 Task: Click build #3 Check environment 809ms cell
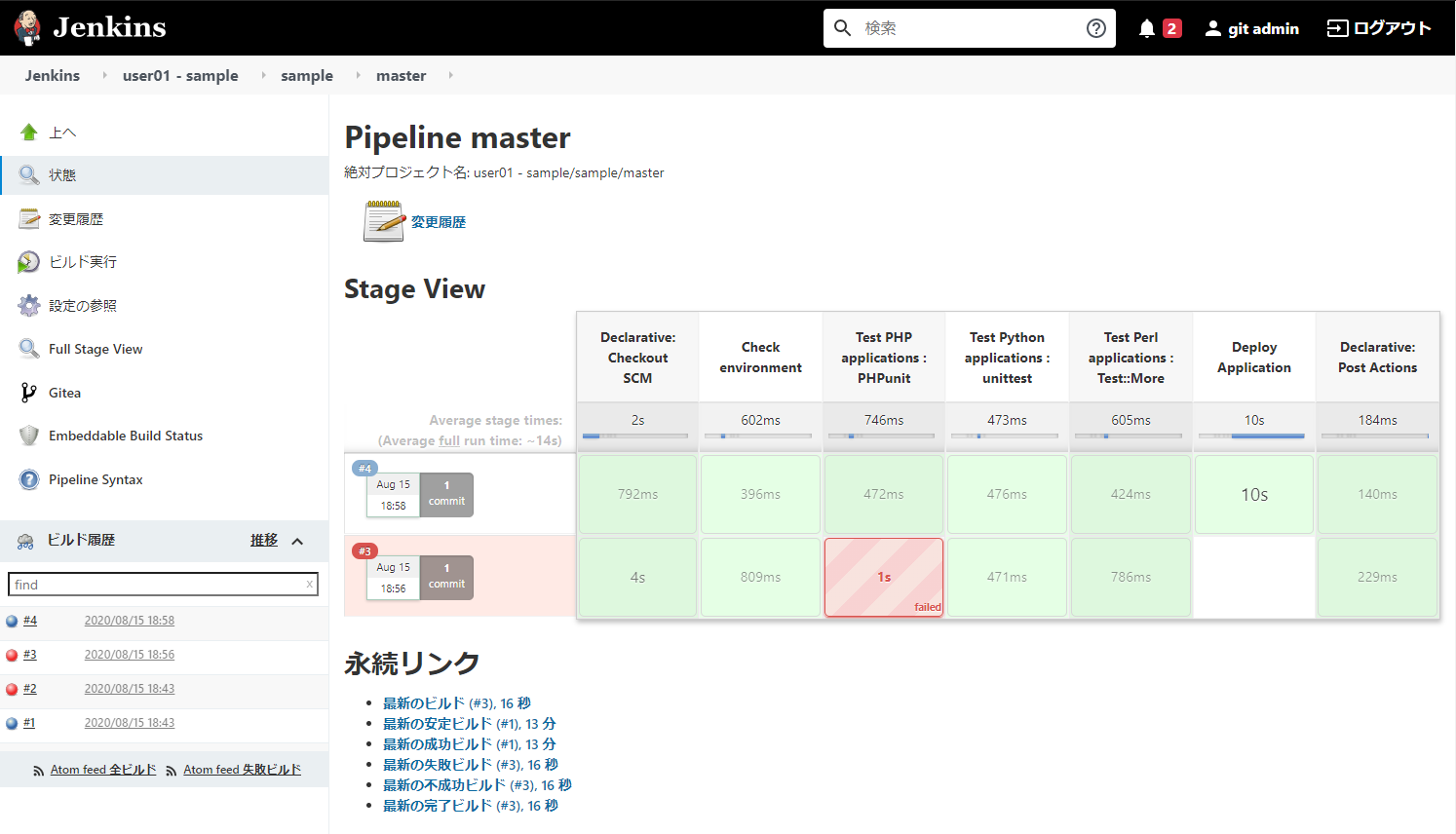pos(760,577)
